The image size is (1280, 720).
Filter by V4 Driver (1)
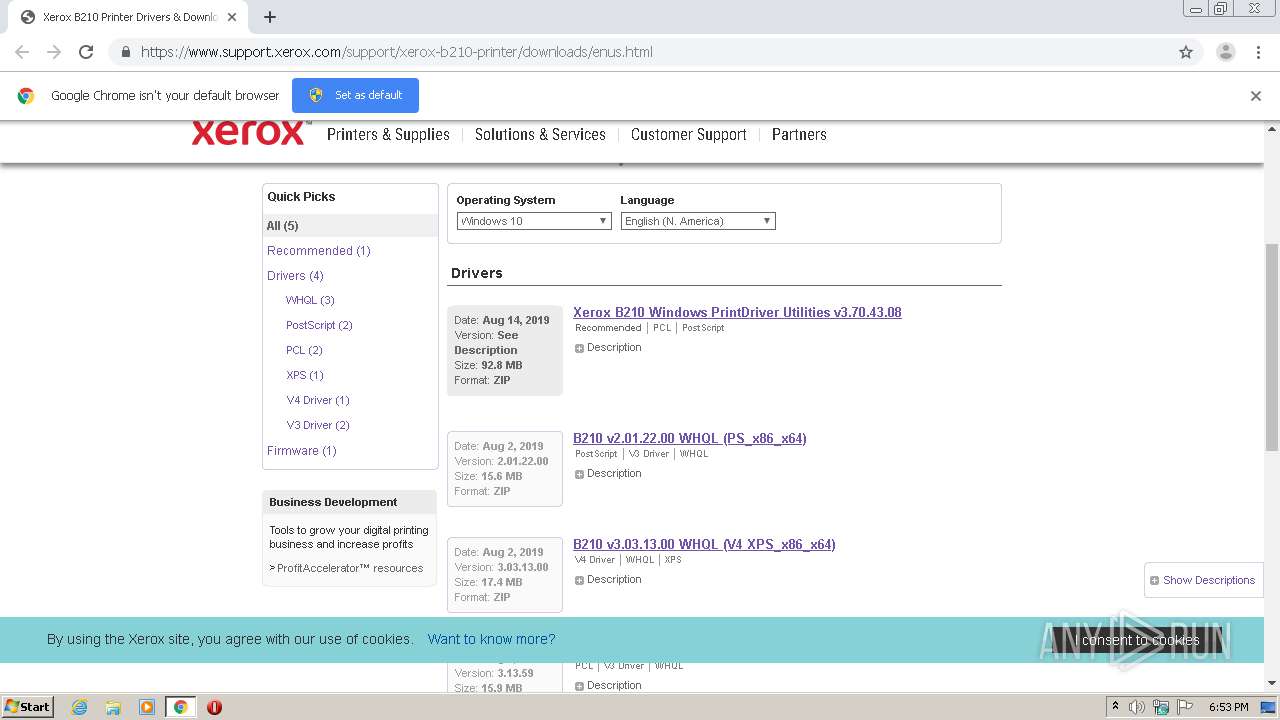pos(318,400)
